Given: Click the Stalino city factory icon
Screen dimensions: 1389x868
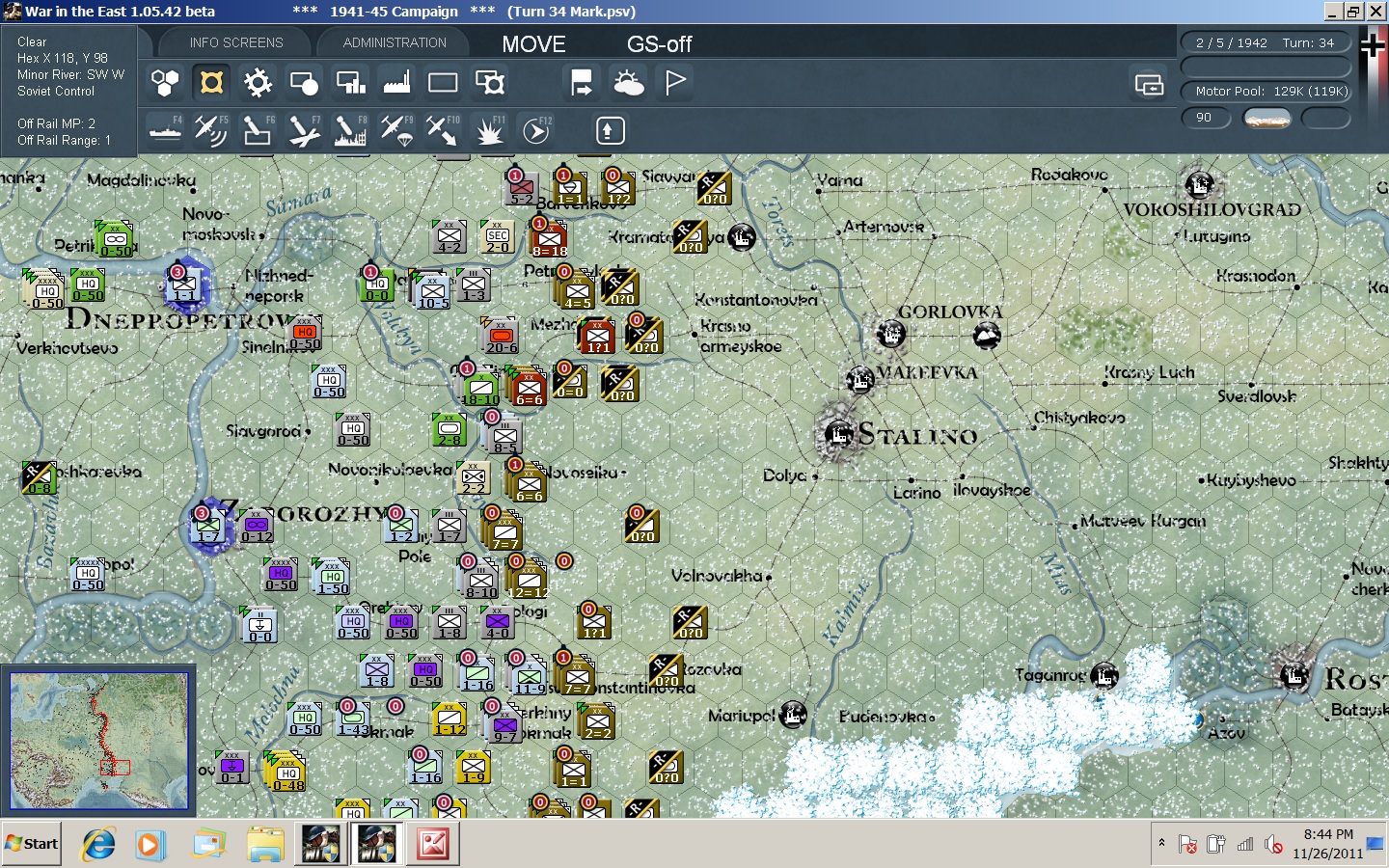Looking at the screenshot, I should point(838,435).
